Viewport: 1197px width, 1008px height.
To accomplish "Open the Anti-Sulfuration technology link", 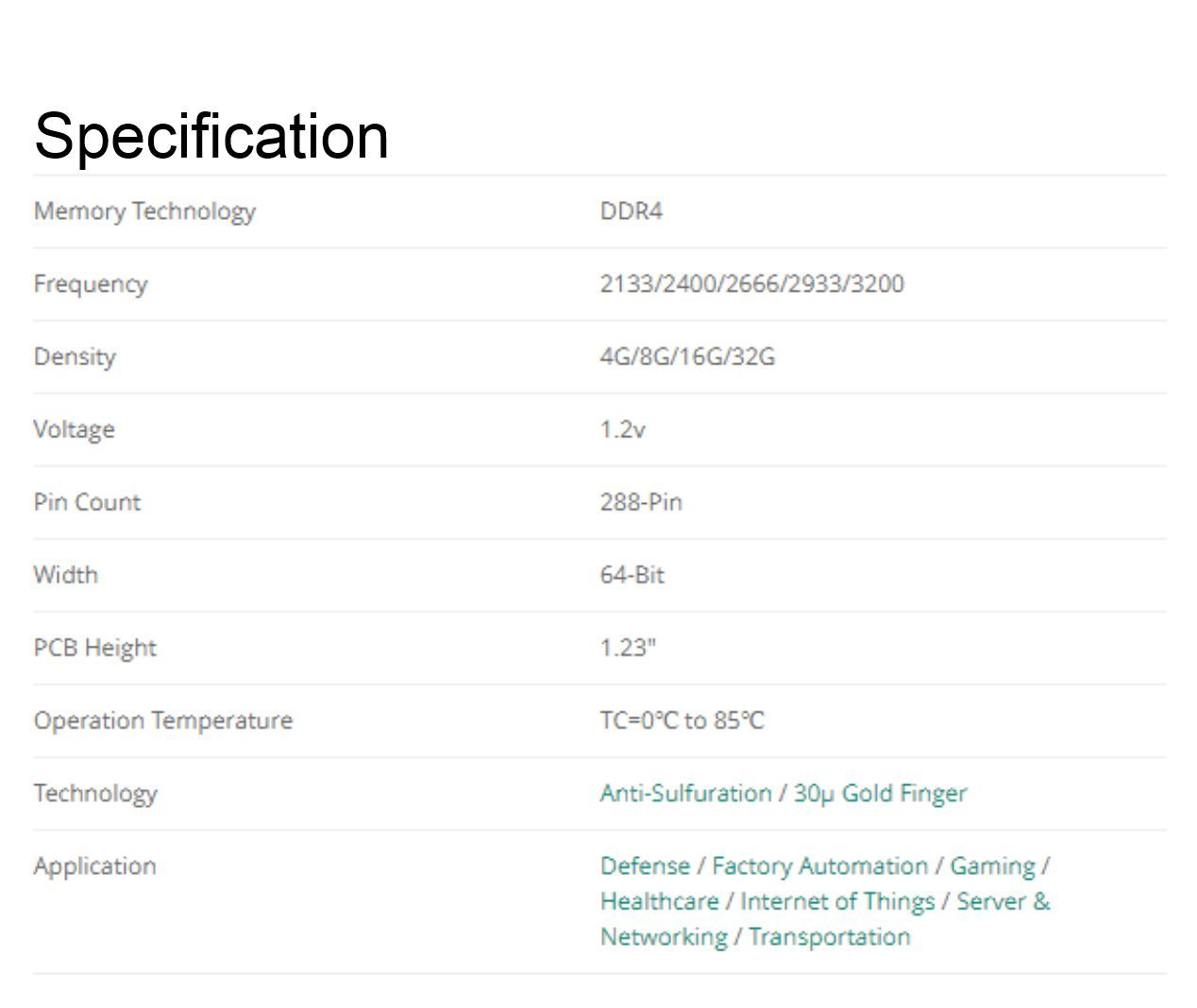I will (x=685, y=793).
